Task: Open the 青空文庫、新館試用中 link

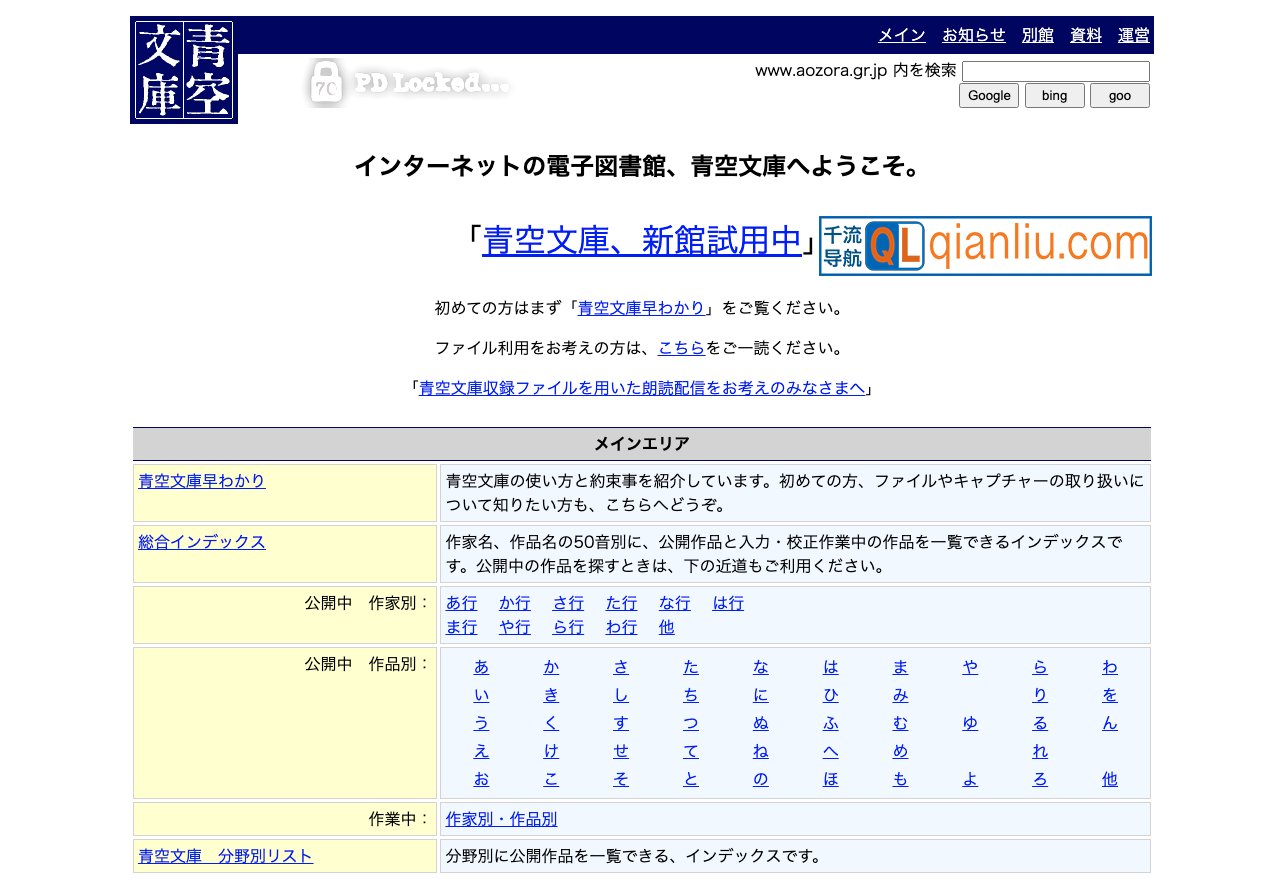Action: (x=642, y=242)
